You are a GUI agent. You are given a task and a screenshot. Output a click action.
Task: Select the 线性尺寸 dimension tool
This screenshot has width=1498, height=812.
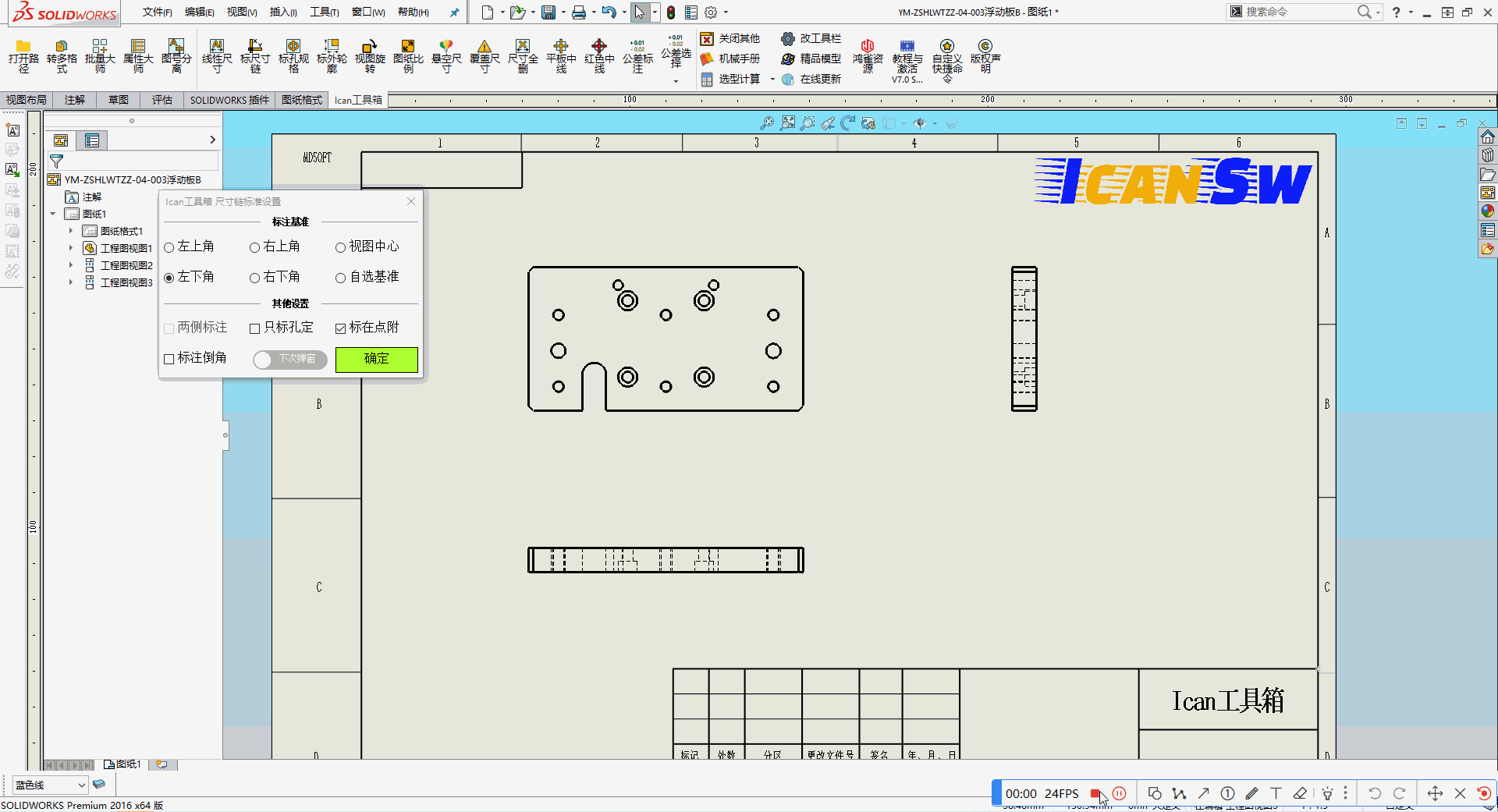pyautogui.click(x=217, y=47)
